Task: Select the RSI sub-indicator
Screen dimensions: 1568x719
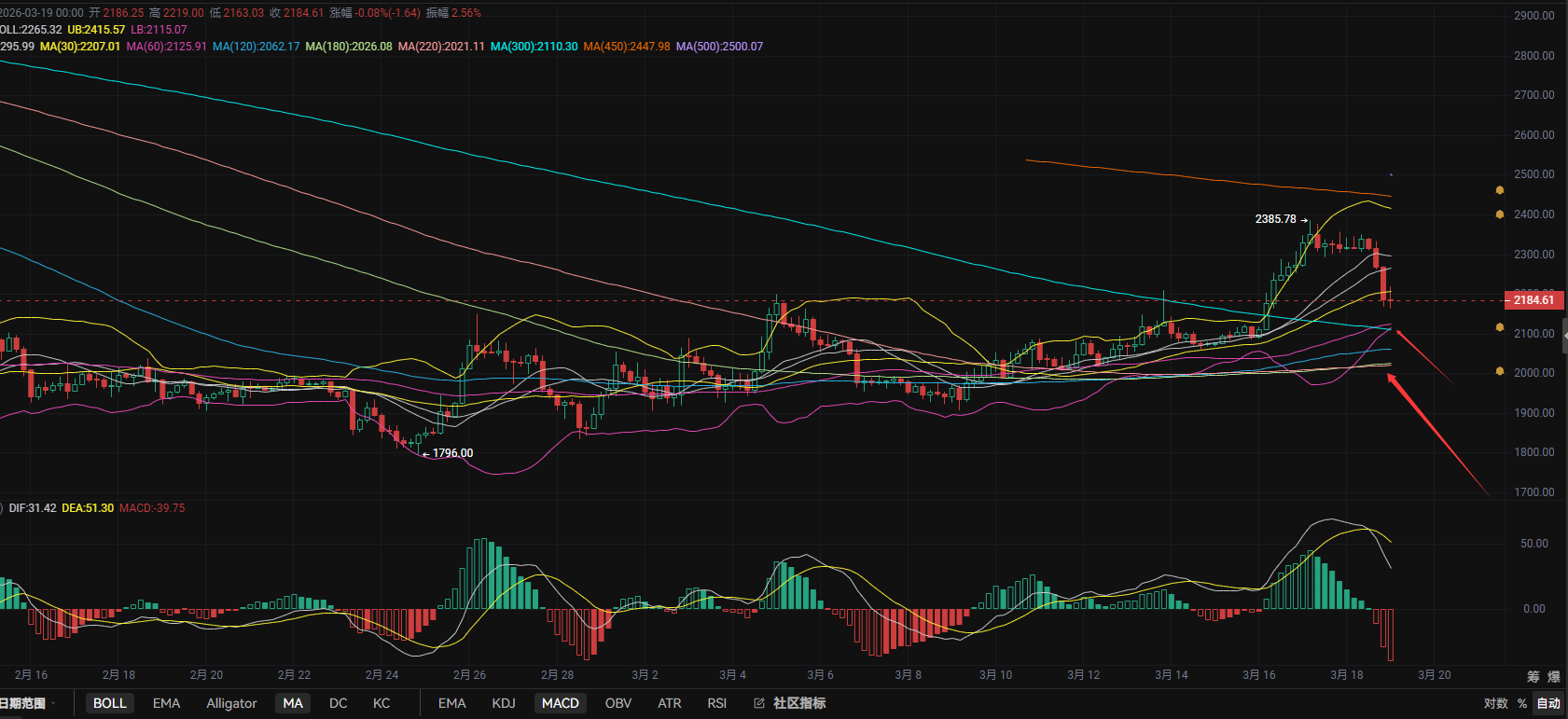Action: click(x=717, y=703)
